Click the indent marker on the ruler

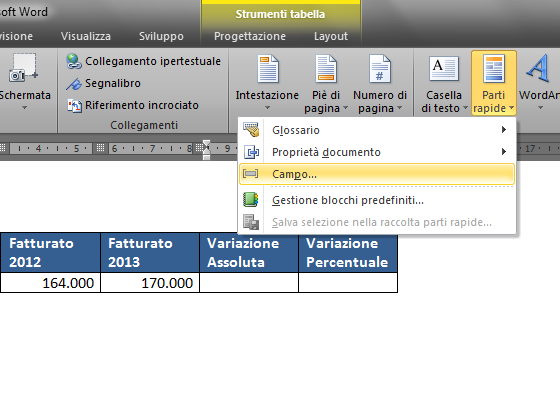click(x=206, y=149)
